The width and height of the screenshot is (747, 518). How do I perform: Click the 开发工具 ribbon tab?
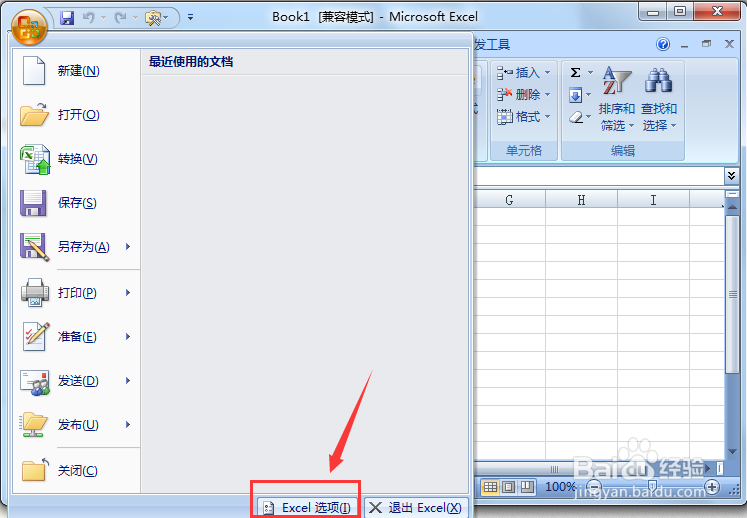[x=492, y=45]
